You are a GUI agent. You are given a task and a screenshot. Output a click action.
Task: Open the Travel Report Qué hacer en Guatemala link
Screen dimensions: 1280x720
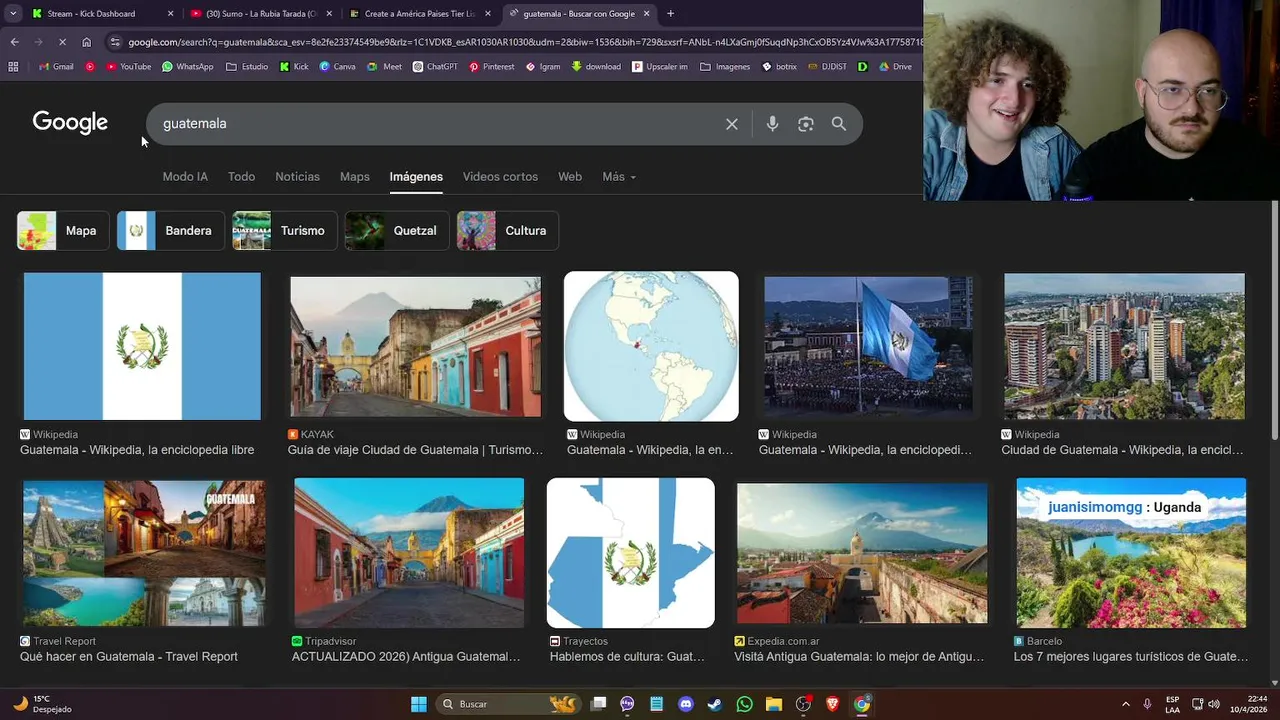pyautogui.click(x=129, y=657)
